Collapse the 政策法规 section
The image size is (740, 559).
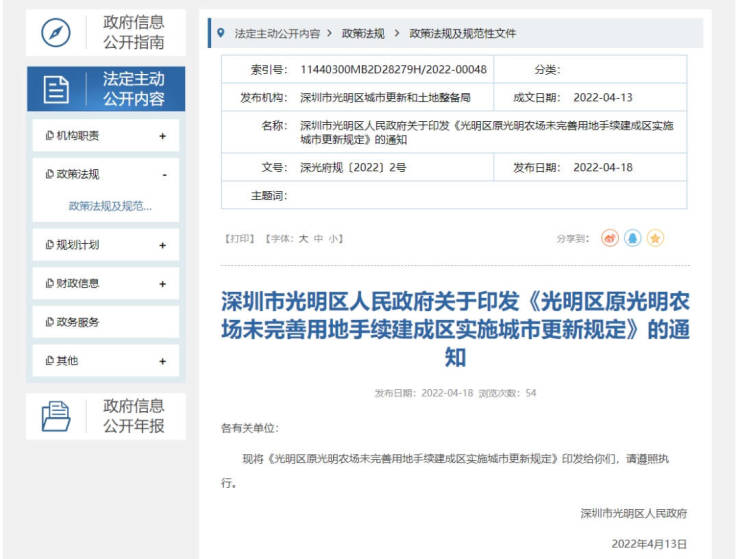pos(164,174)
